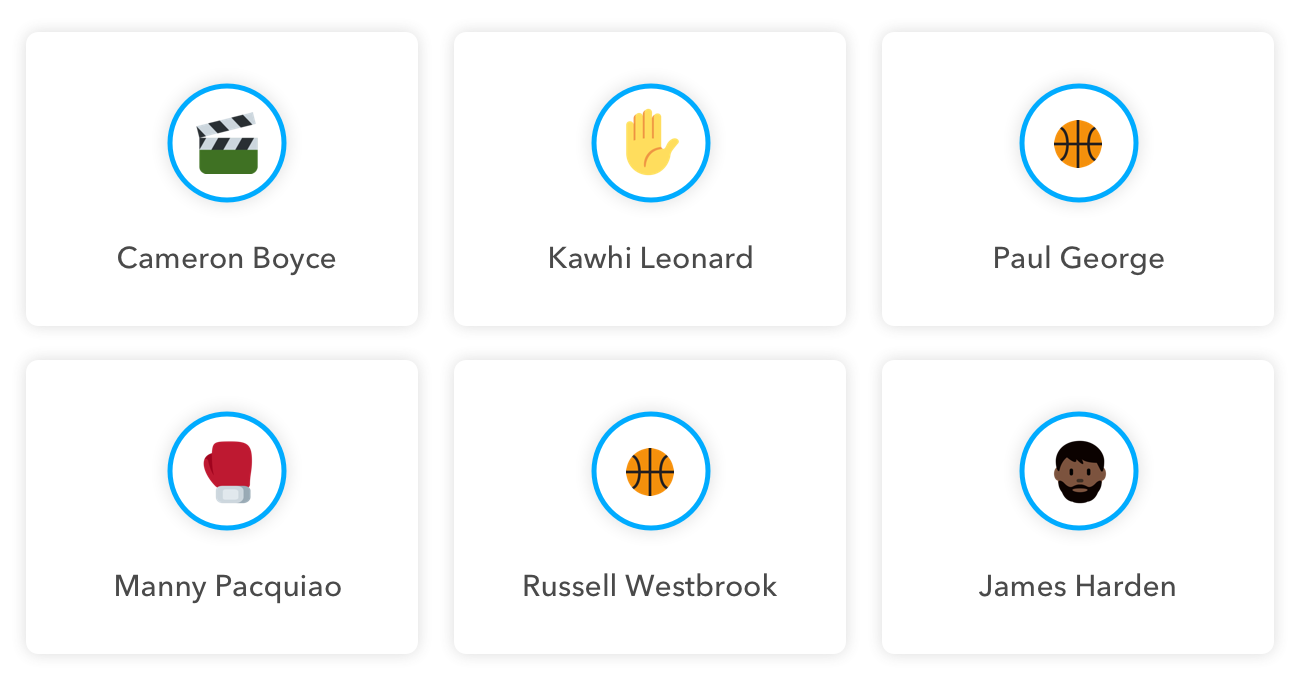Select the Russell Westbrook text label
The width and height of the screenshot is (1300, 686).
tap(650, 586)
